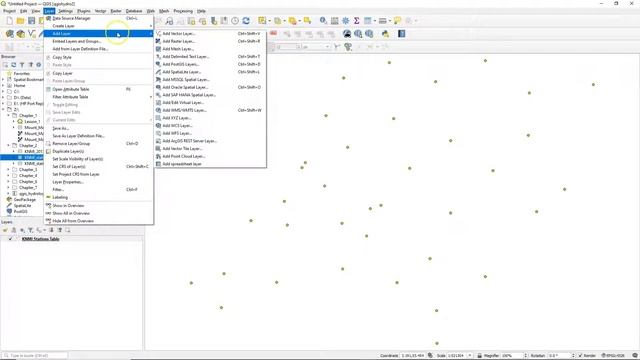640x360 pixels.
Task: Choose Add XYZ Layer entry
Action: pos(211,118)
